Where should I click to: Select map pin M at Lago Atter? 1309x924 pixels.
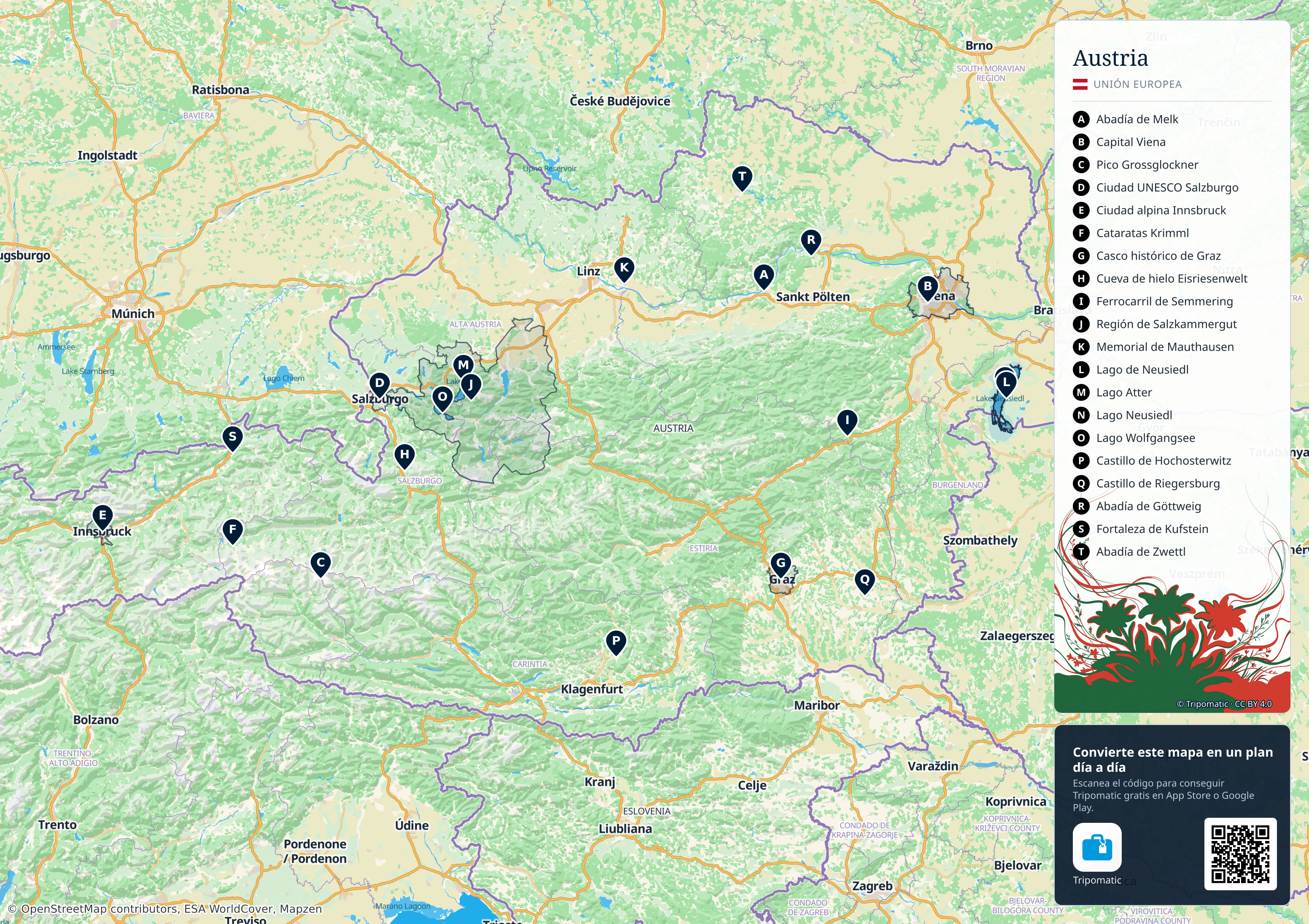[x=463, y=366]
